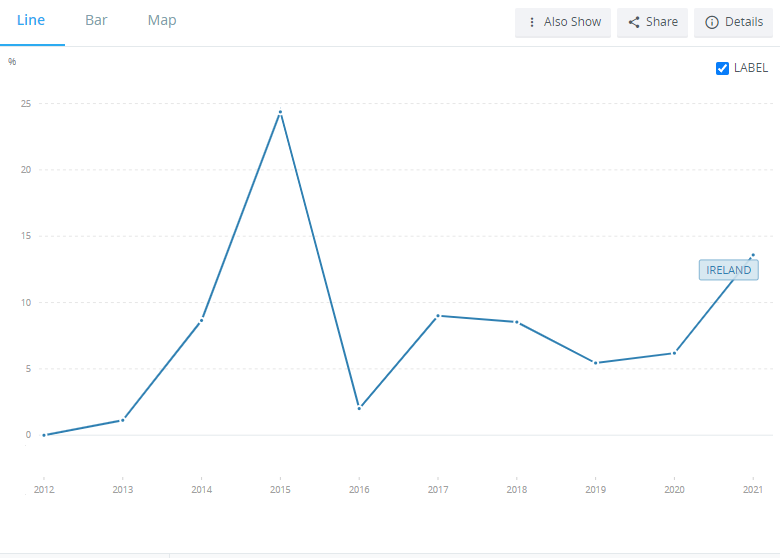Viewport: 780px width, 558px height.
Task: Select the 2018 data point
Action: click(516, 322)
